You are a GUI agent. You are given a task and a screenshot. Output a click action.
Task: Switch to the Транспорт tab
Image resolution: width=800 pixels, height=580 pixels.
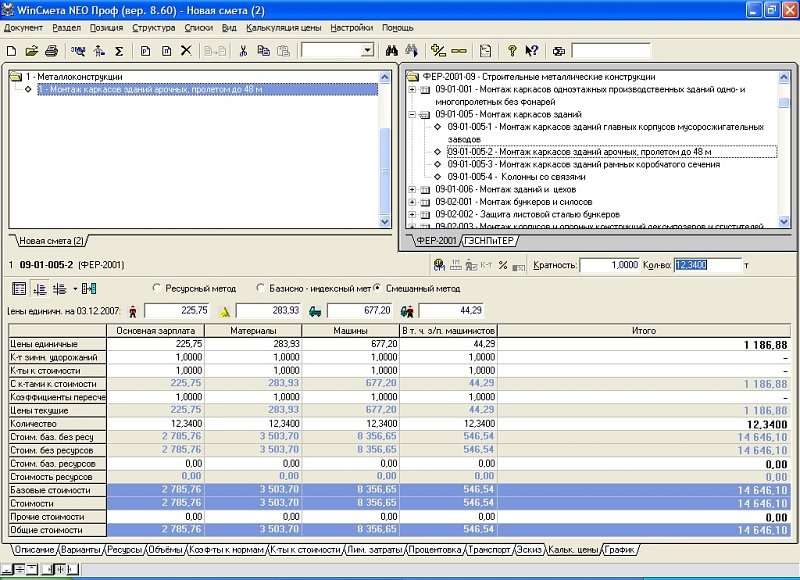pyautogui.click(x=489, y=550)
